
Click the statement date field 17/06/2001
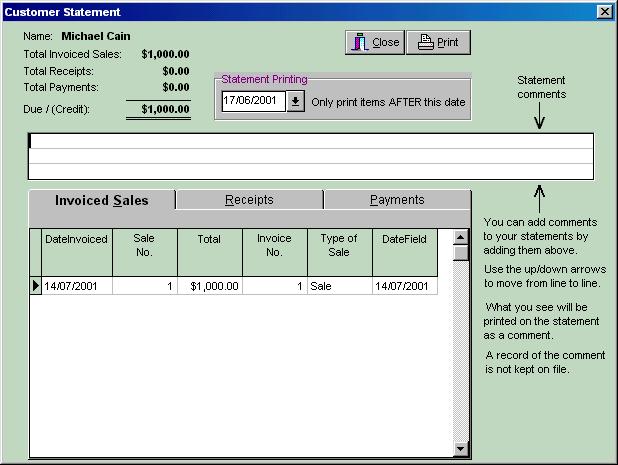pyautogui.click(x=254, y=101)
